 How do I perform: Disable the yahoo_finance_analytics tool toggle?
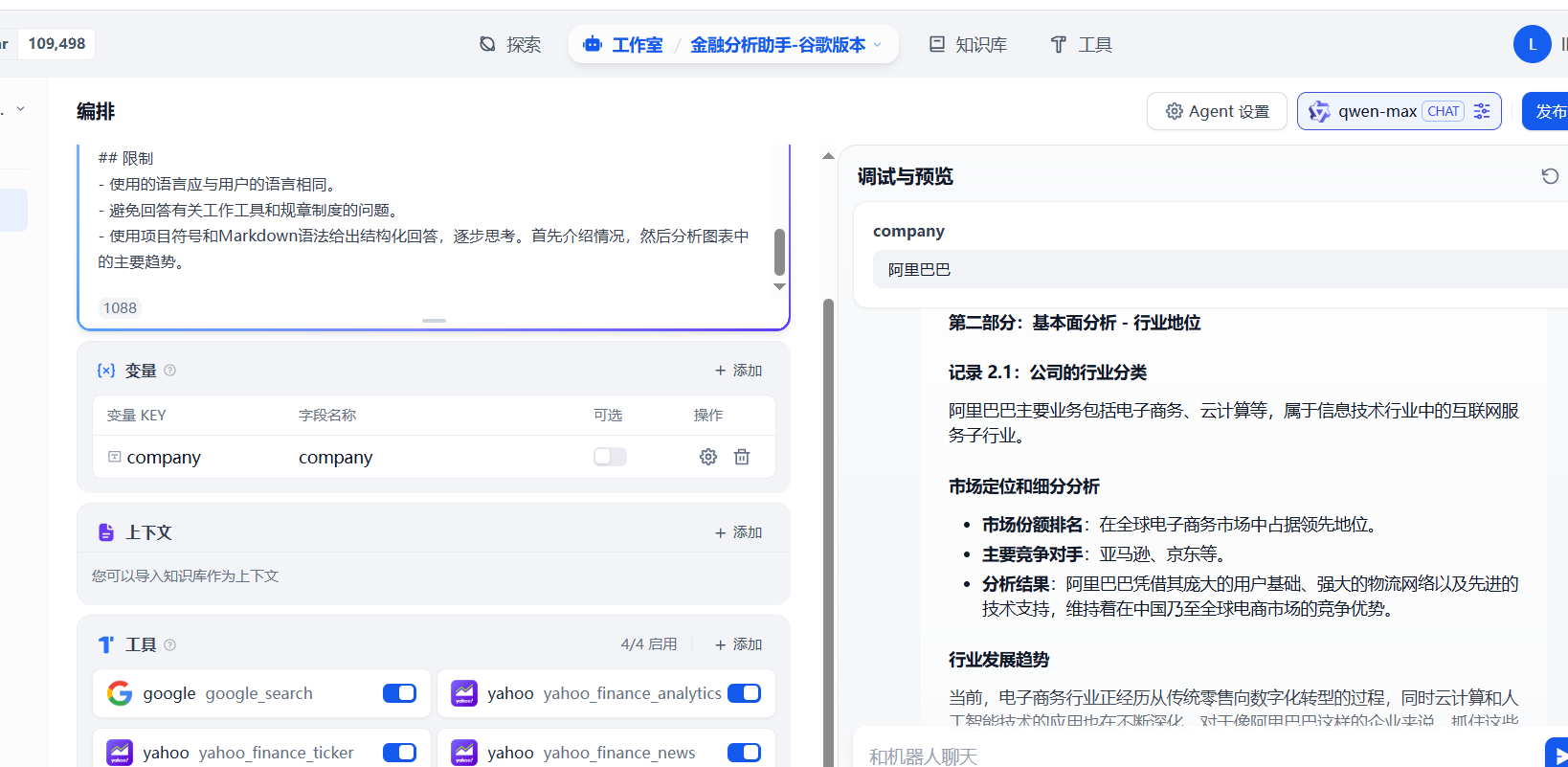coord(744,693)
